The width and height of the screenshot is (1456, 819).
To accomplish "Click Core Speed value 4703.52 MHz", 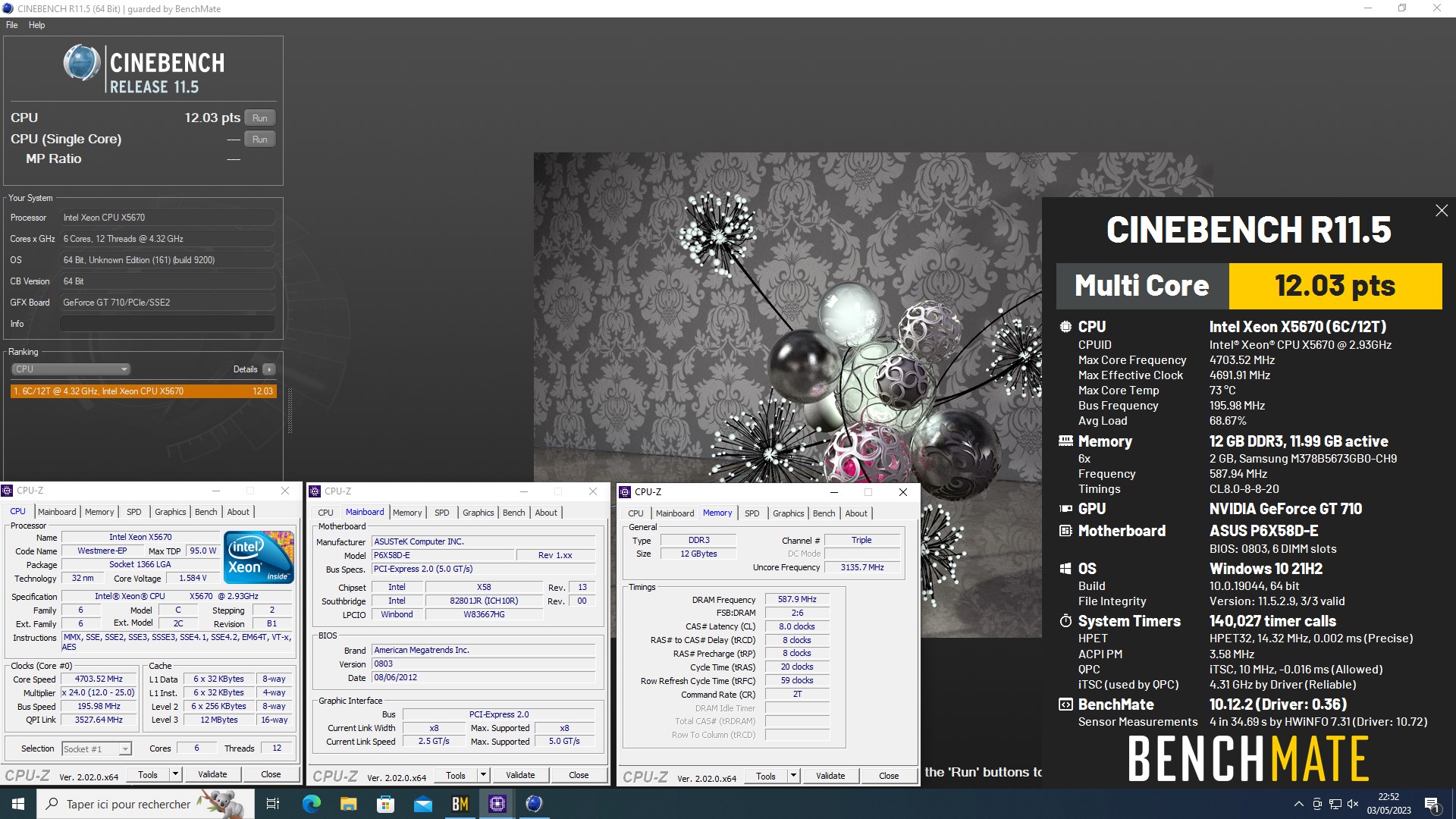I will [99, 679].
